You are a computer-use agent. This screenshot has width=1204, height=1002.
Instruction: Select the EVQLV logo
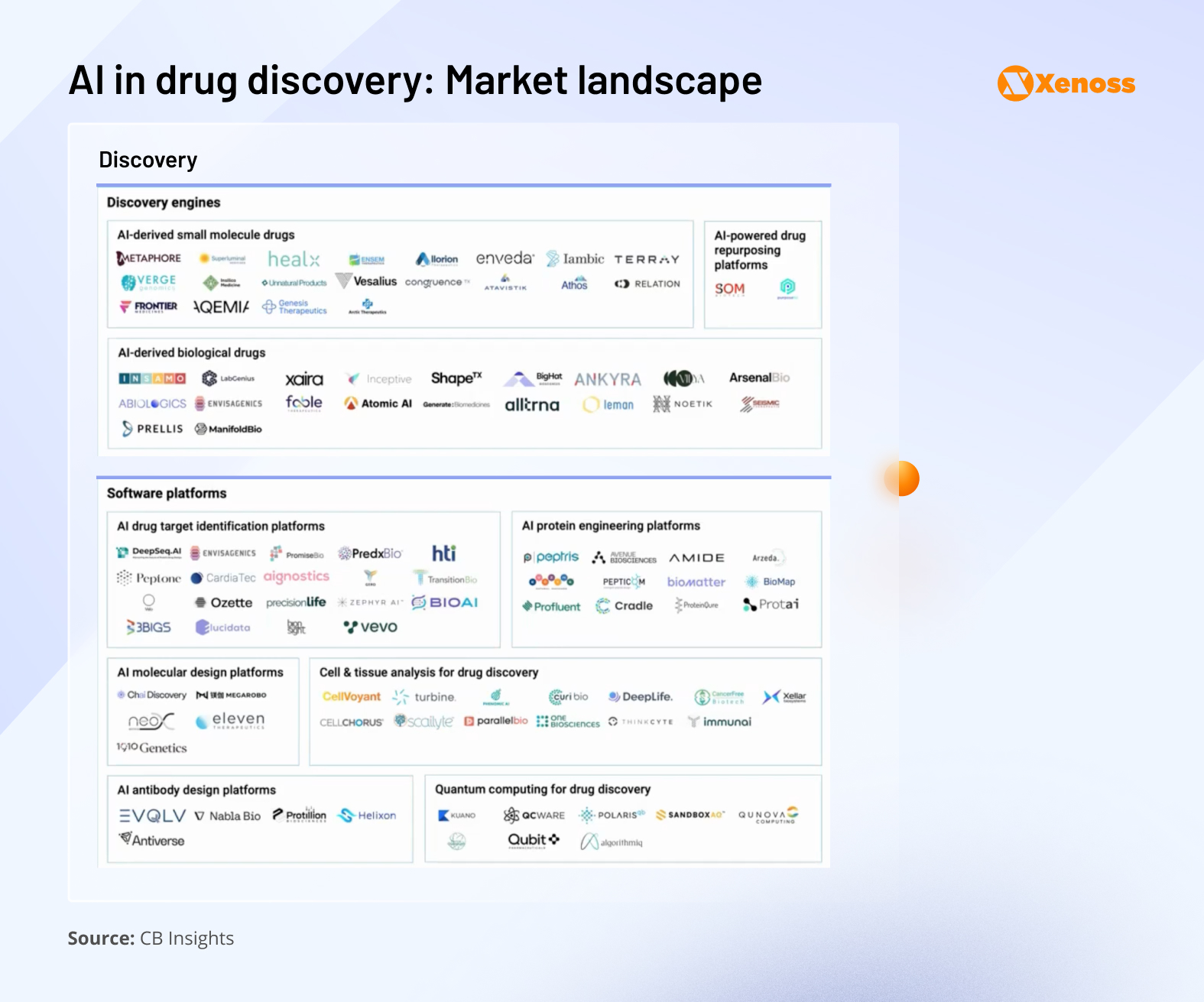pos(152,816)
